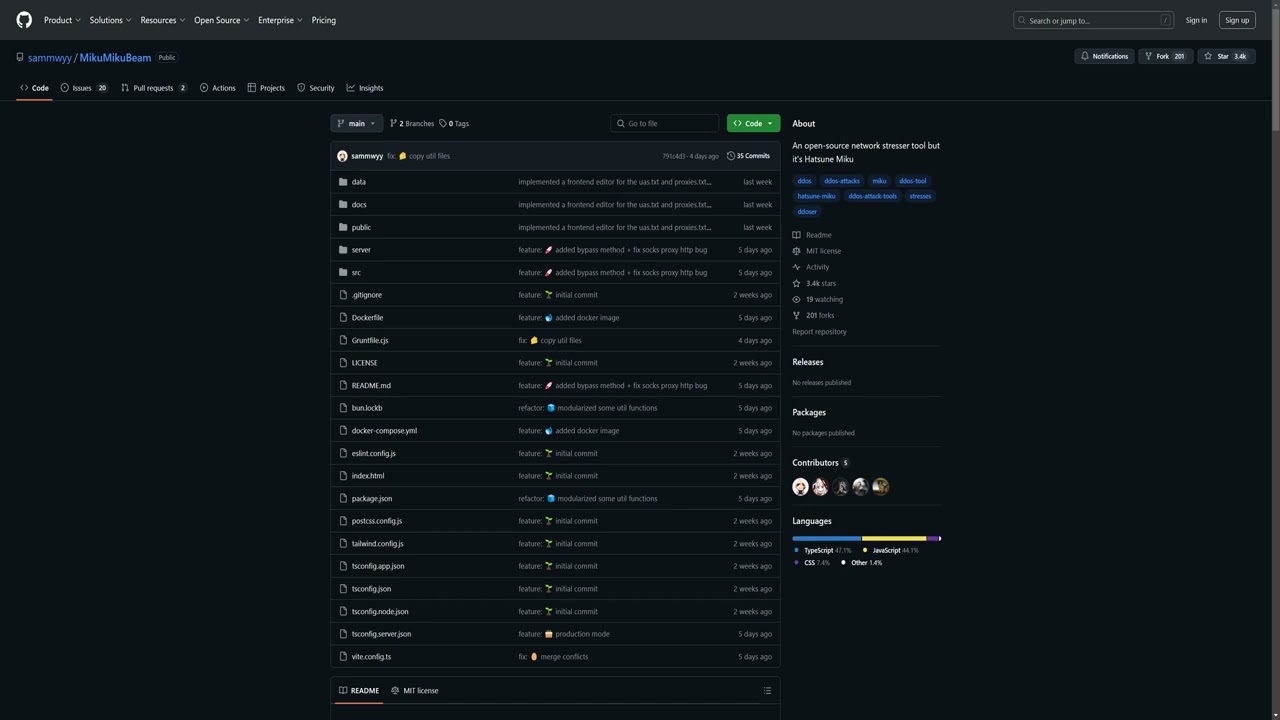
Task: Click the MIT license scale icon
Action: (797, 251)
